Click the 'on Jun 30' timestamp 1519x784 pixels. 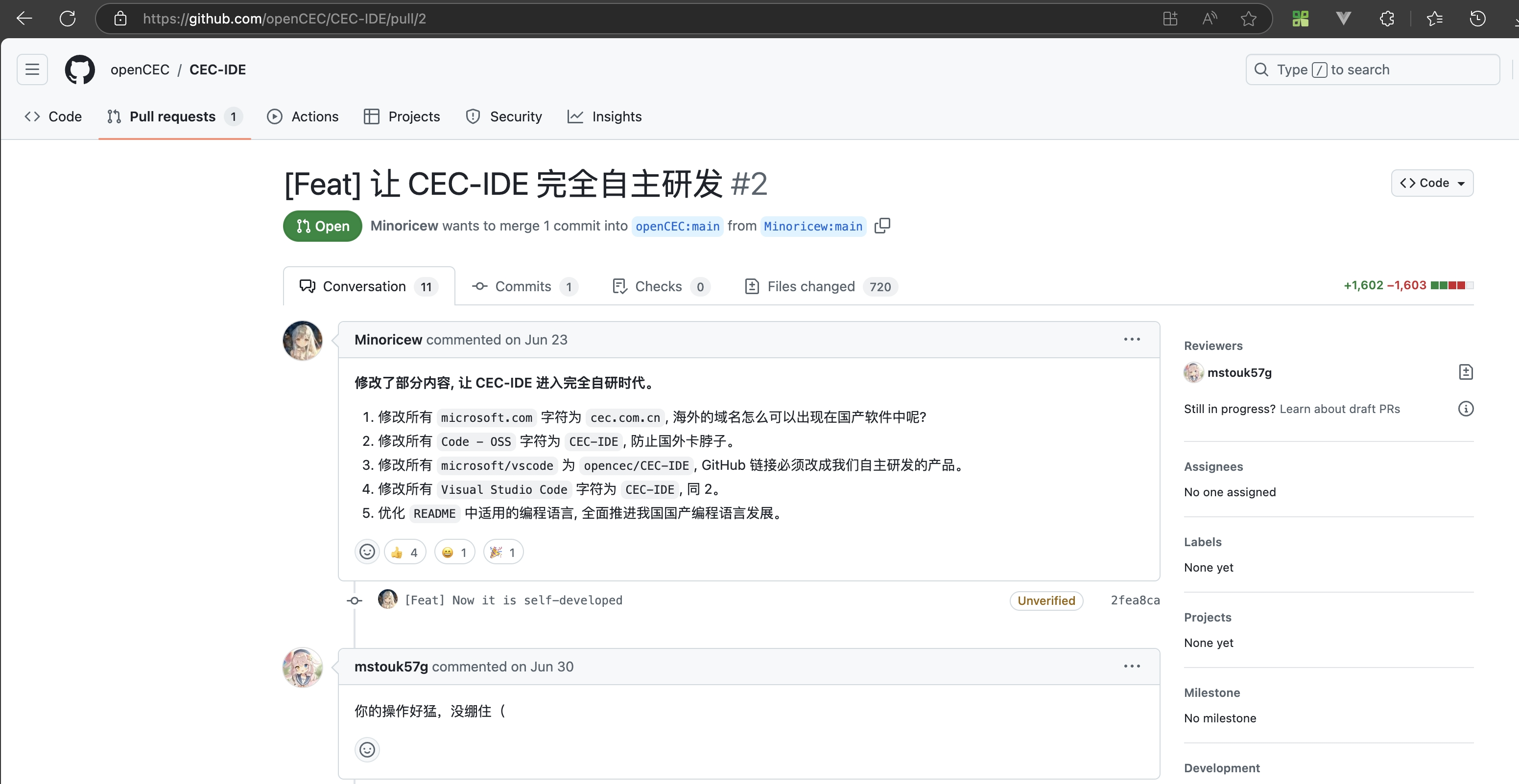[542, 666]
